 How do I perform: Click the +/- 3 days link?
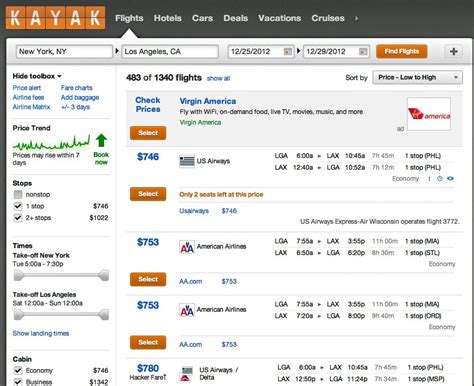click(x=75, y=107)
